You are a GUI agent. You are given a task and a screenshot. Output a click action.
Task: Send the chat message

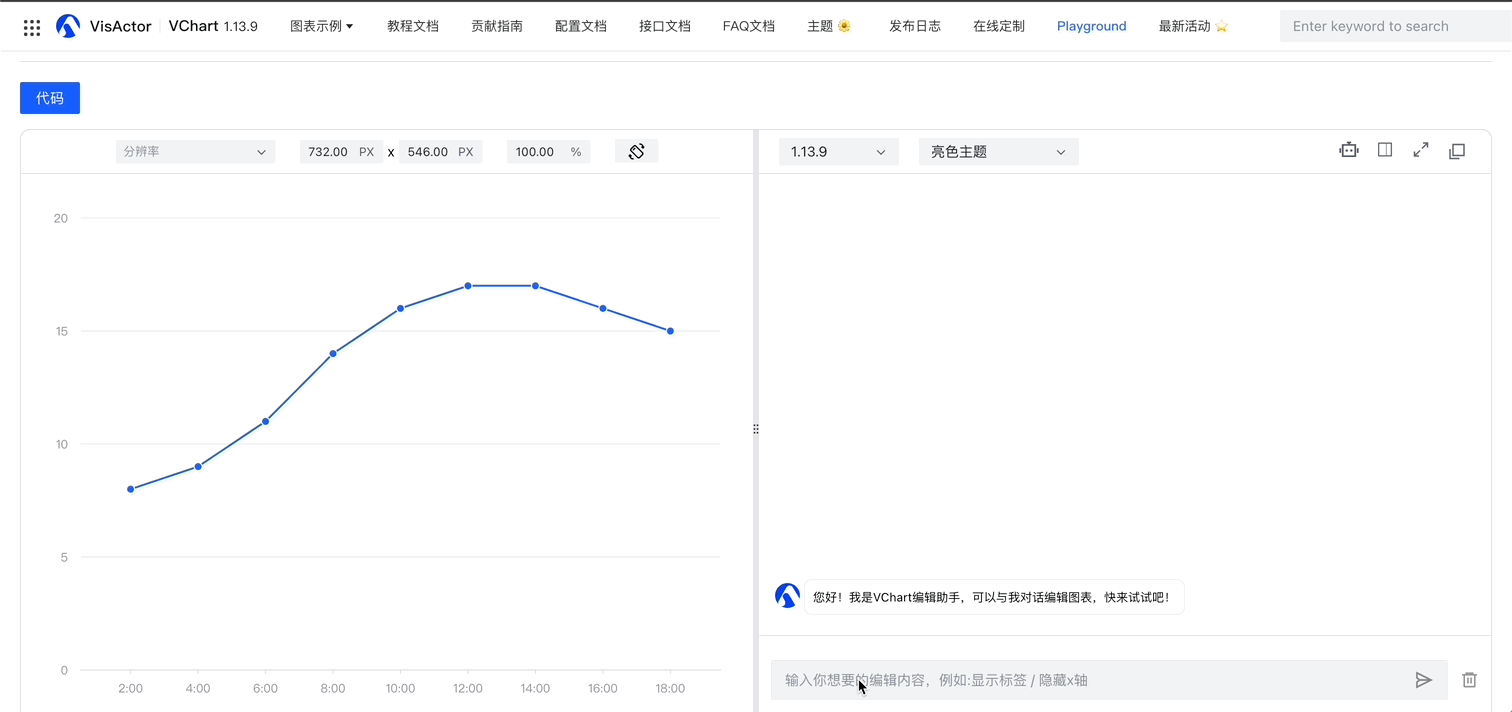[x=1424, y=680]
